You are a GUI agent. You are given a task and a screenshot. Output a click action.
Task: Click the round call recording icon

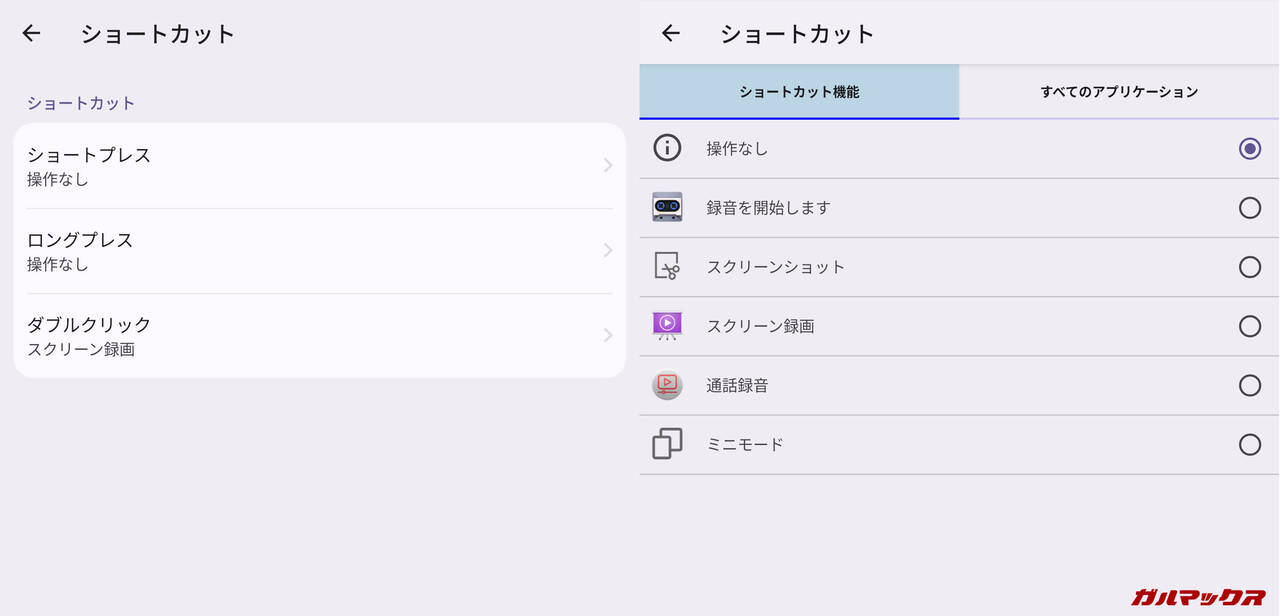(667, 385)
